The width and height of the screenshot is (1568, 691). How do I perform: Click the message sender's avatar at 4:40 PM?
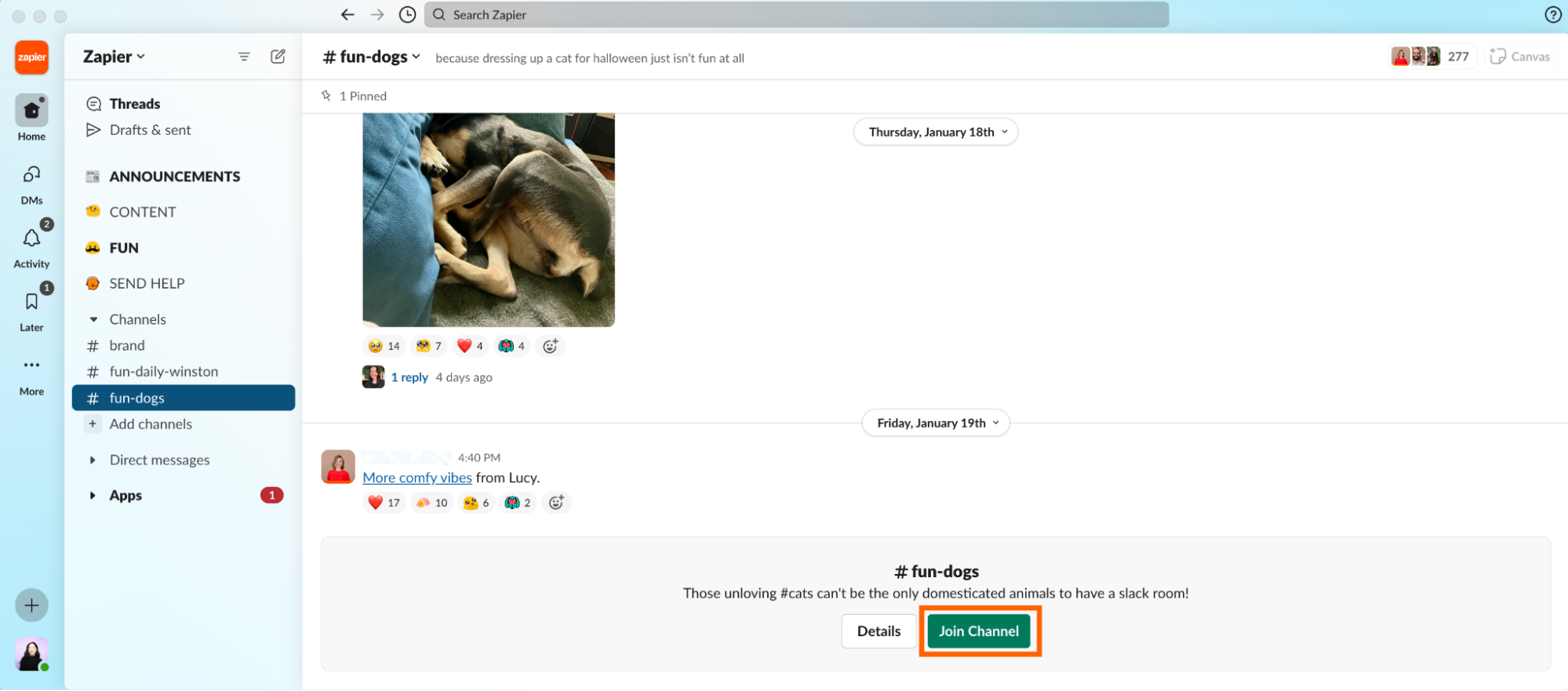click(x=338, y=467)
